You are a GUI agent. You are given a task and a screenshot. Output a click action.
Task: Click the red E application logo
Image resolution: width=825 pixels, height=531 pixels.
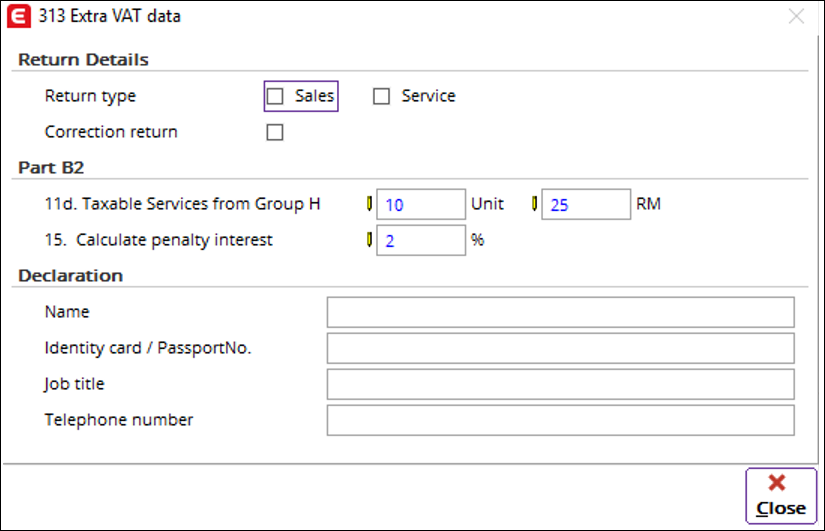coord(17,16)
